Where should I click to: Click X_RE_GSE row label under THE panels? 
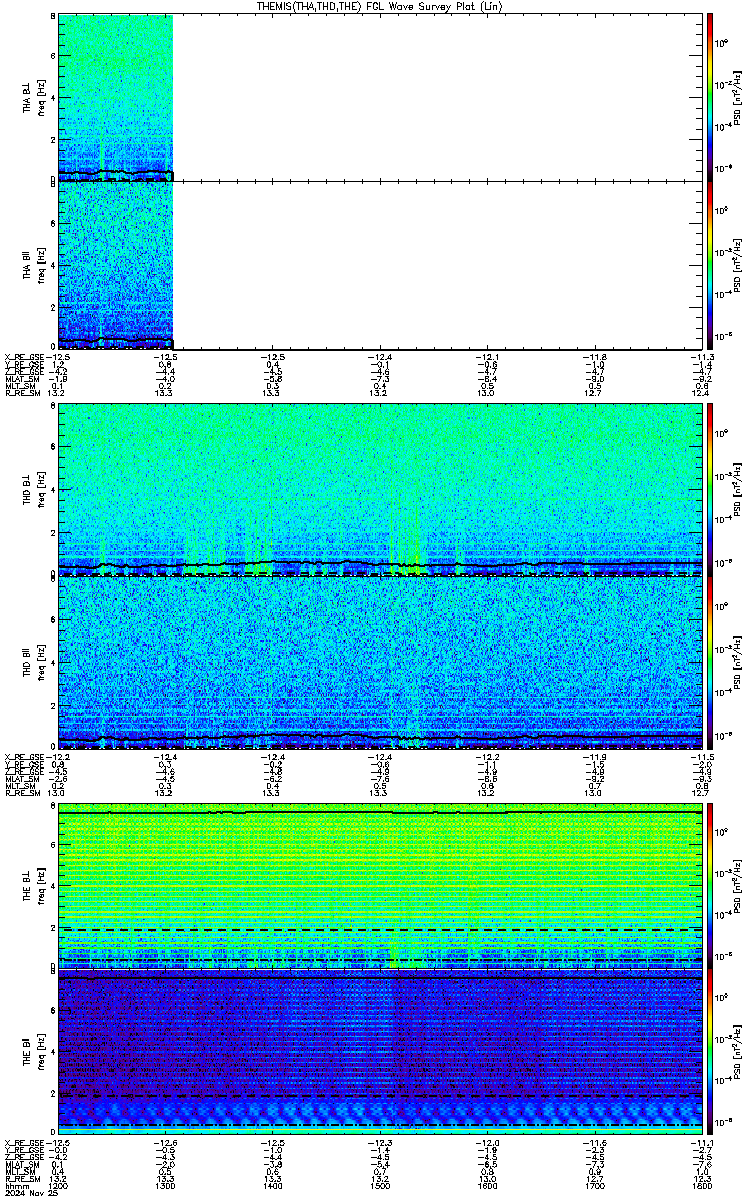click(24, 1143)
